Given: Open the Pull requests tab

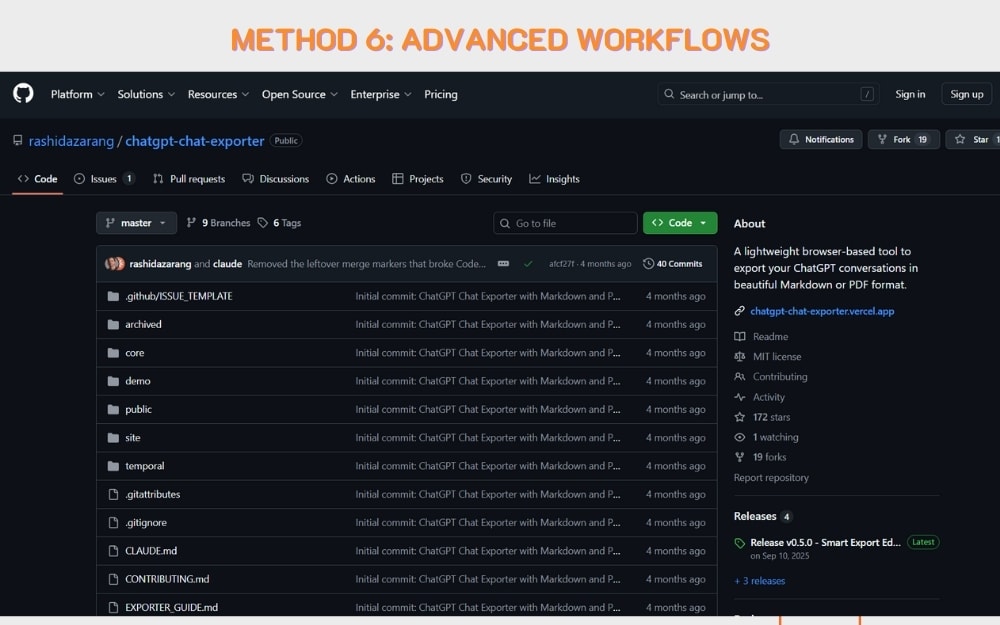Looking at the screenshot, I should point(189,179).
